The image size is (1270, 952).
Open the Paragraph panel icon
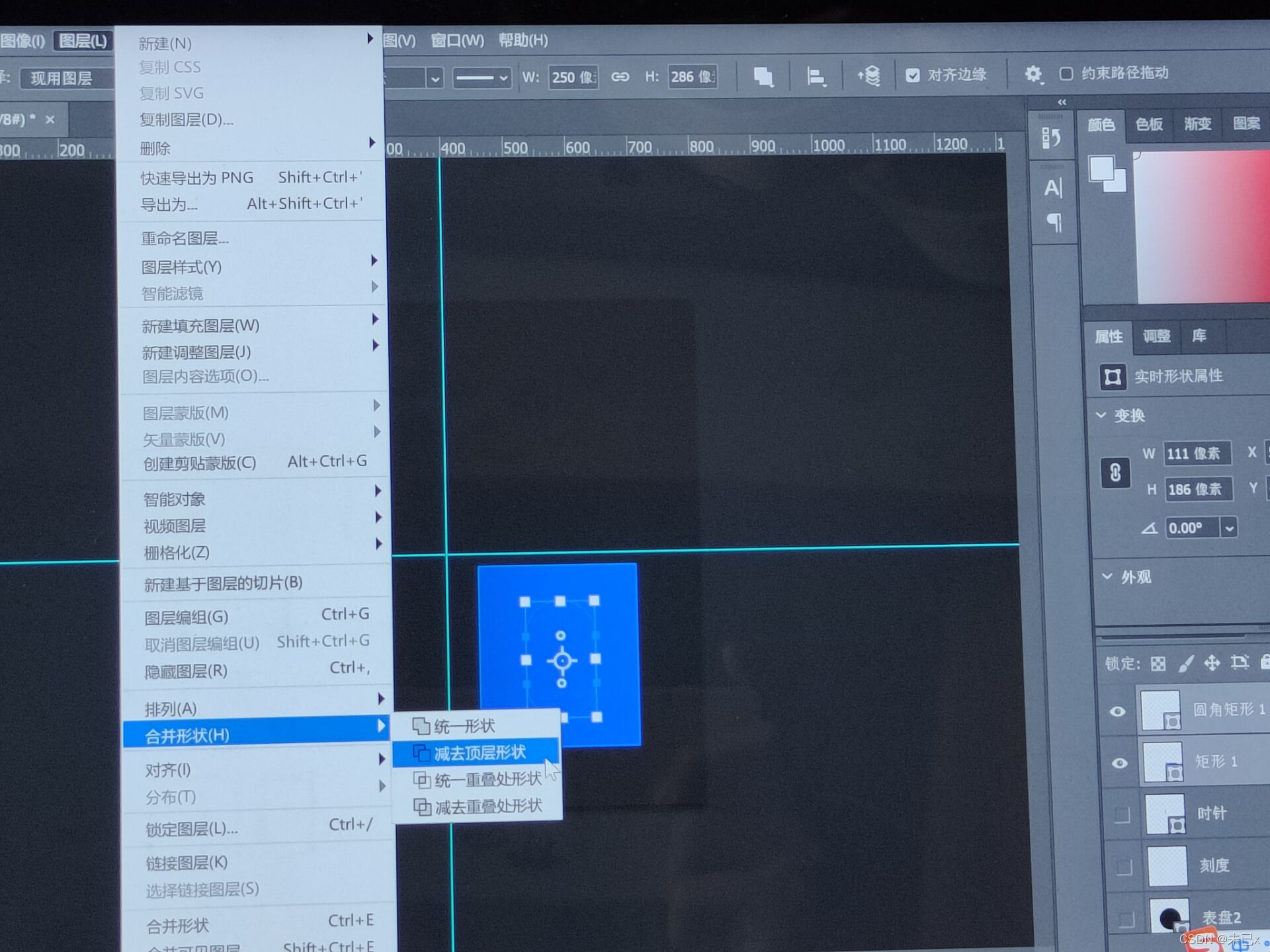click(x=1053, y=223)
